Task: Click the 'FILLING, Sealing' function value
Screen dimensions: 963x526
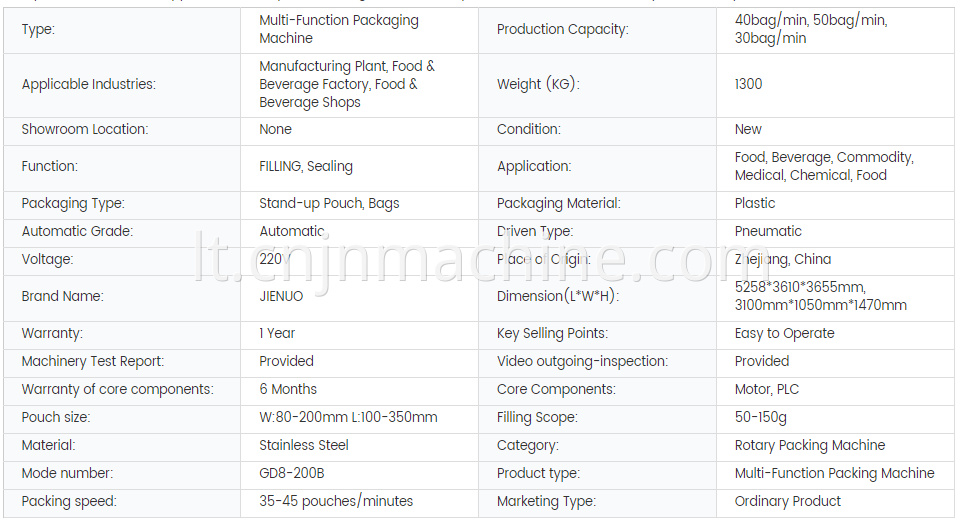Action: [x=306, y=167]
